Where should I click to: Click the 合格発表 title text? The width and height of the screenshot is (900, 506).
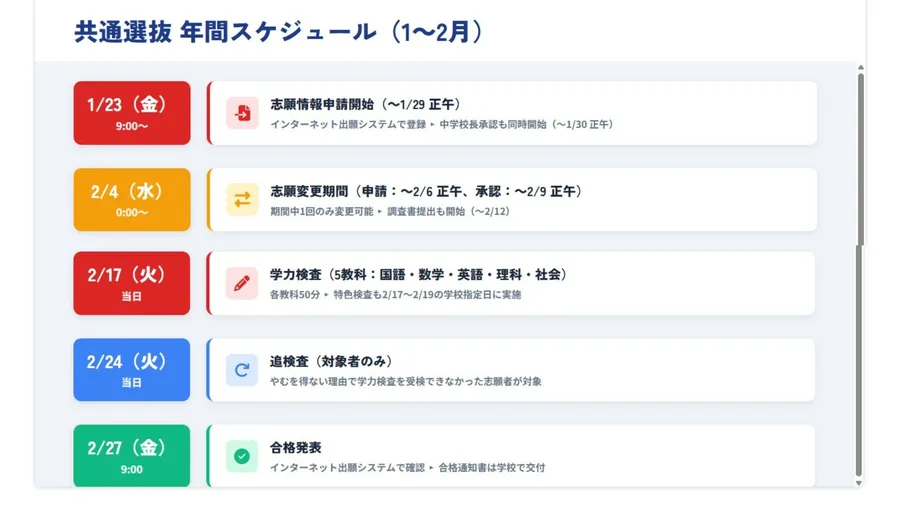tap(295, 448)
